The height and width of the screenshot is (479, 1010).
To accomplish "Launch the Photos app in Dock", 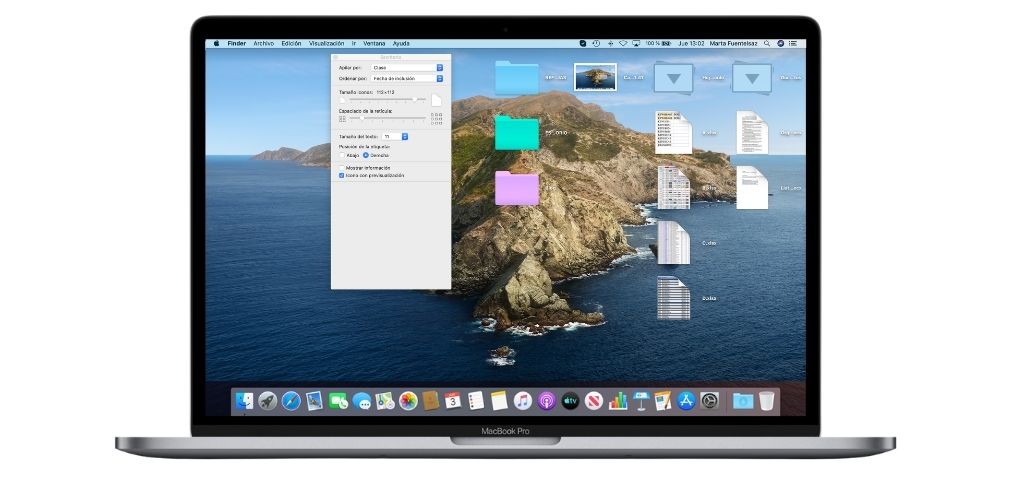I will [x=408, y=401].
